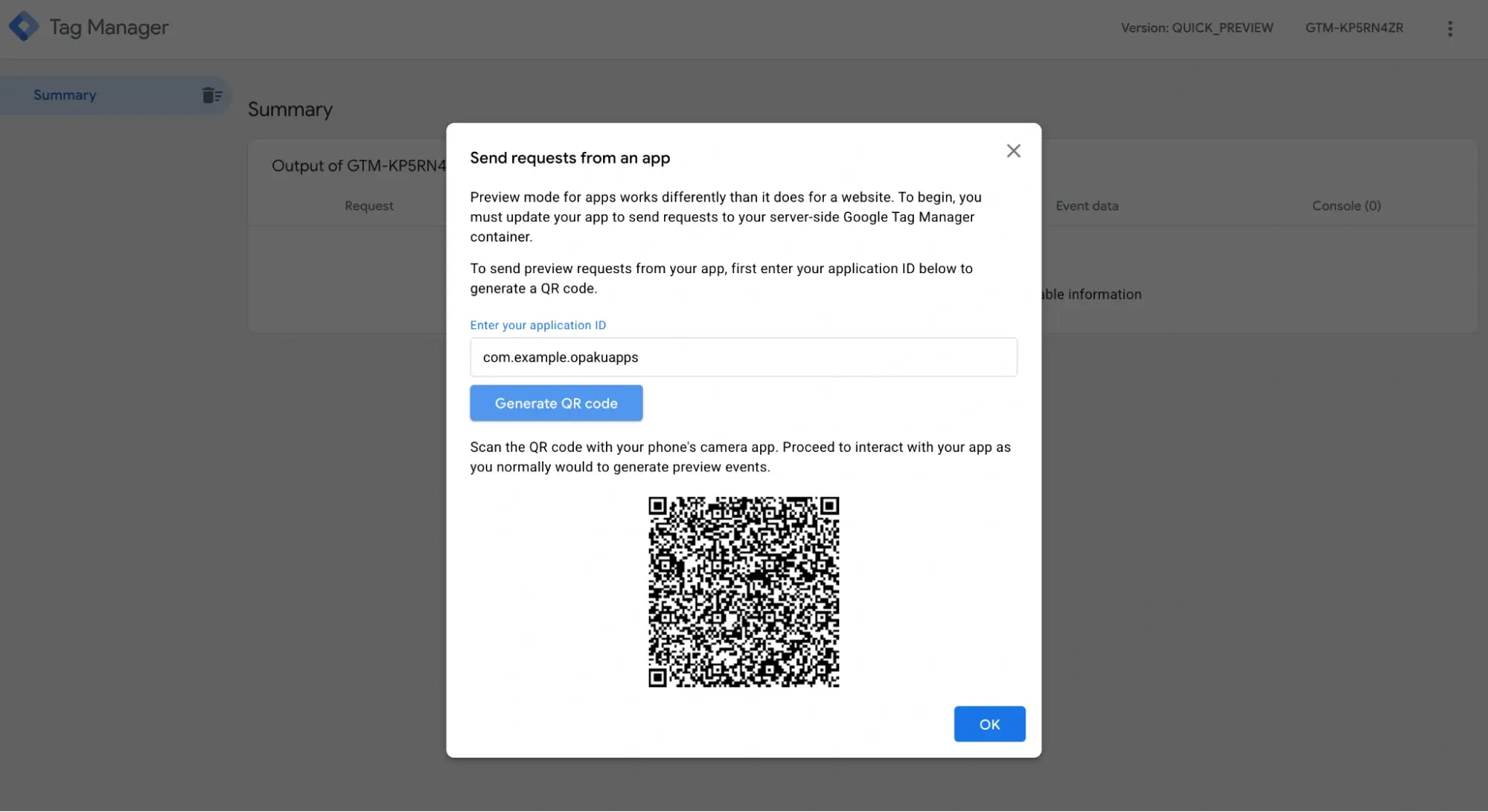Viewport: 1488px width, 812px height.
Task: Click the Tag Manager logo icon
Action: (x=24, y=27)
